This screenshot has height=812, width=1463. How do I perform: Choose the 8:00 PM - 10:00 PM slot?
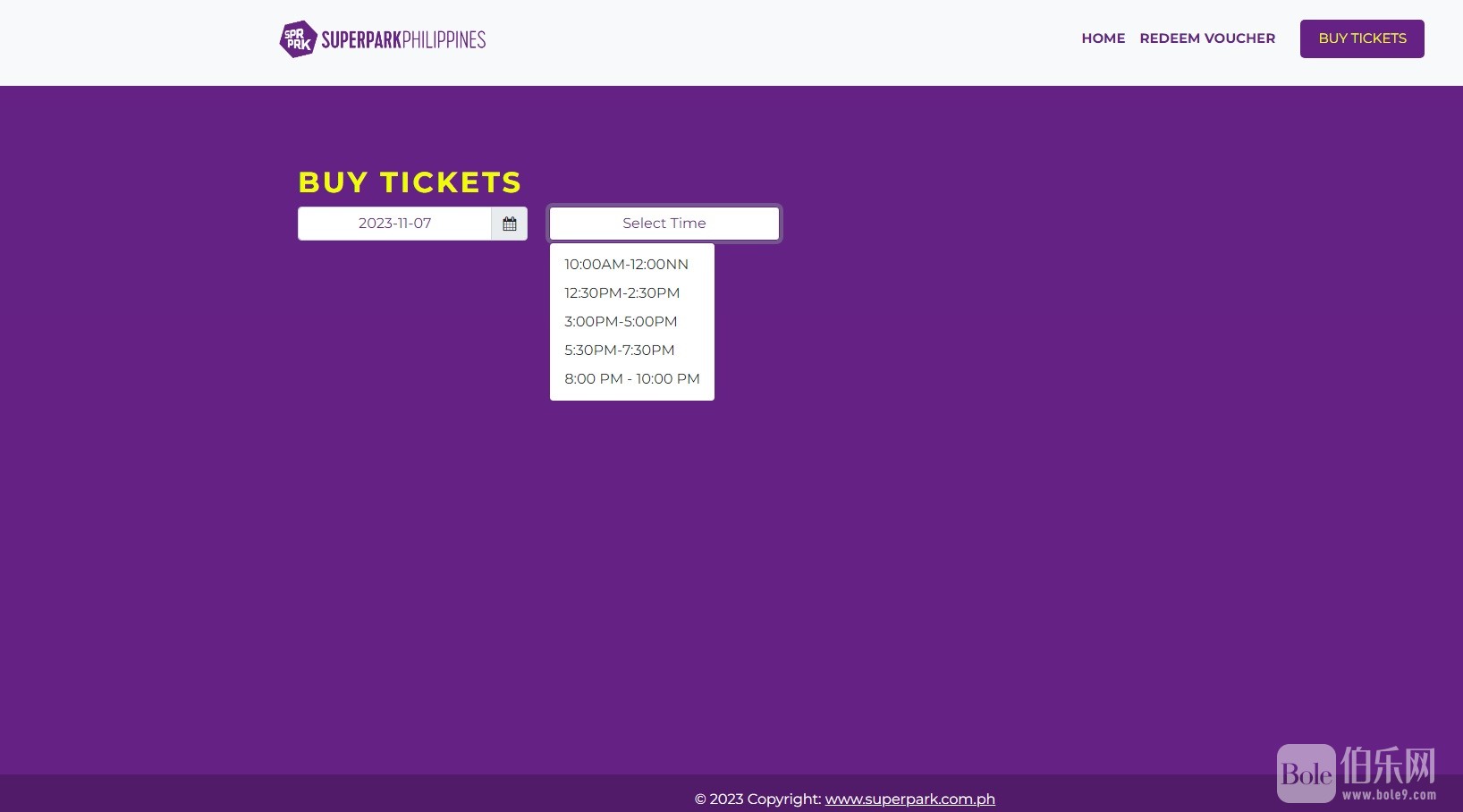(x=631, y=379)
